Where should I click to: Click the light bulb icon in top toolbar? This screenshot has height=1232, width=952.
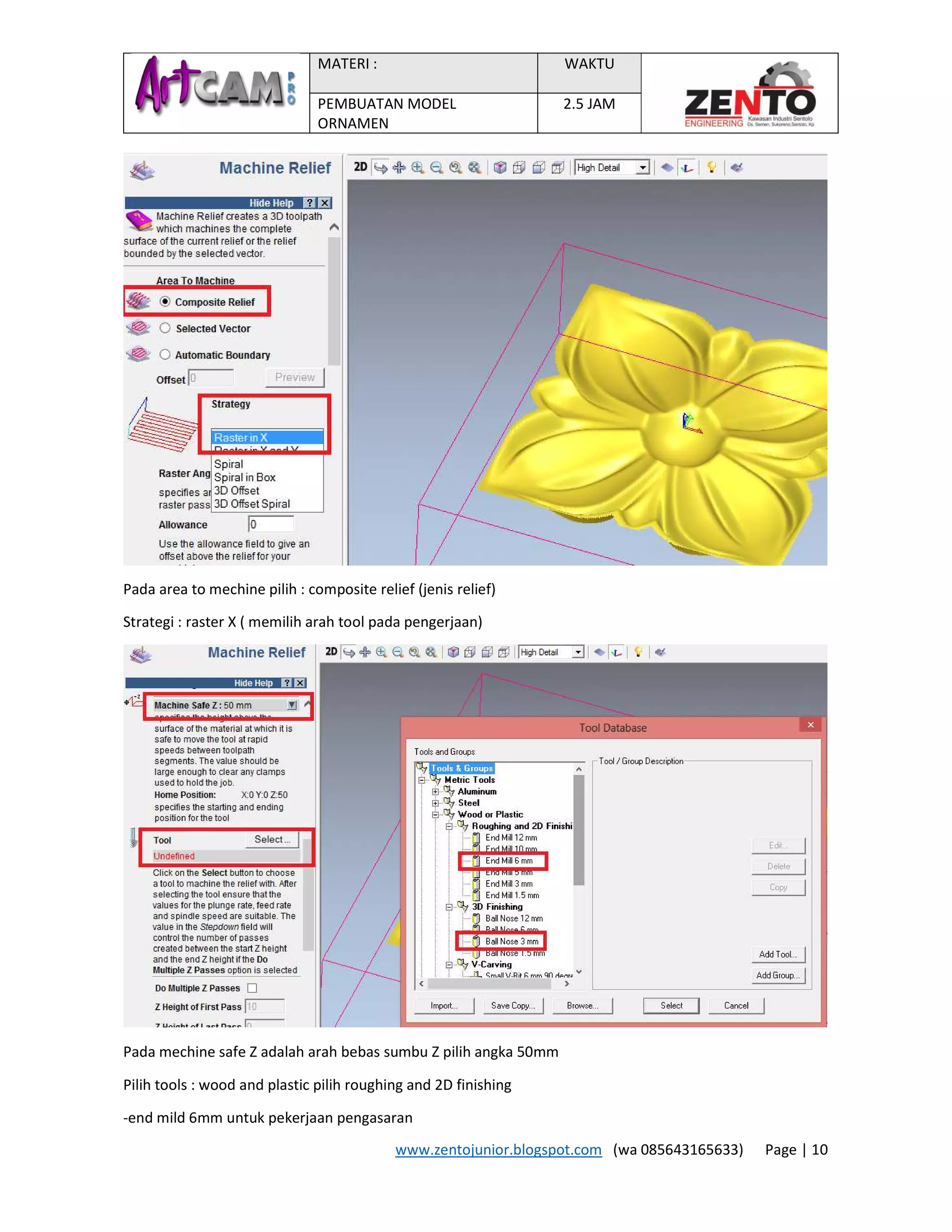tap(711, 167)
